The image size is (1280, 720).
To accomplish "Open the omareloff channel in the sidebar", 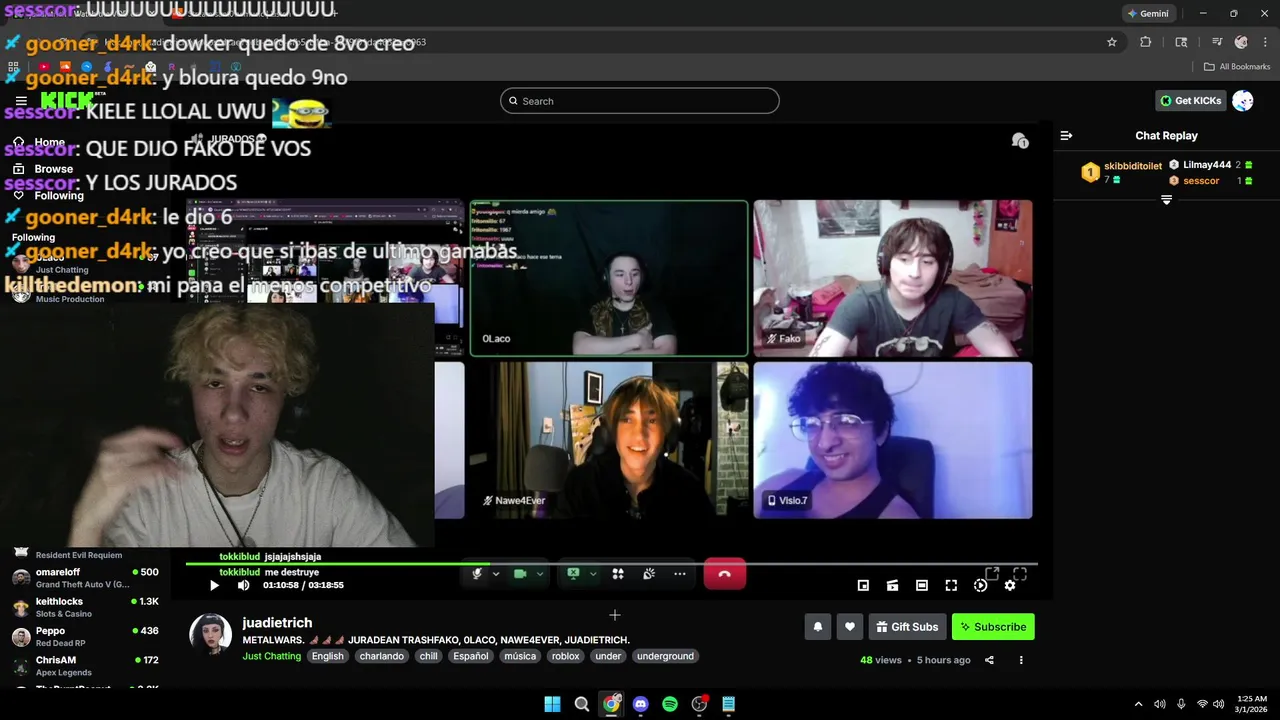I will tap(85, 578).
